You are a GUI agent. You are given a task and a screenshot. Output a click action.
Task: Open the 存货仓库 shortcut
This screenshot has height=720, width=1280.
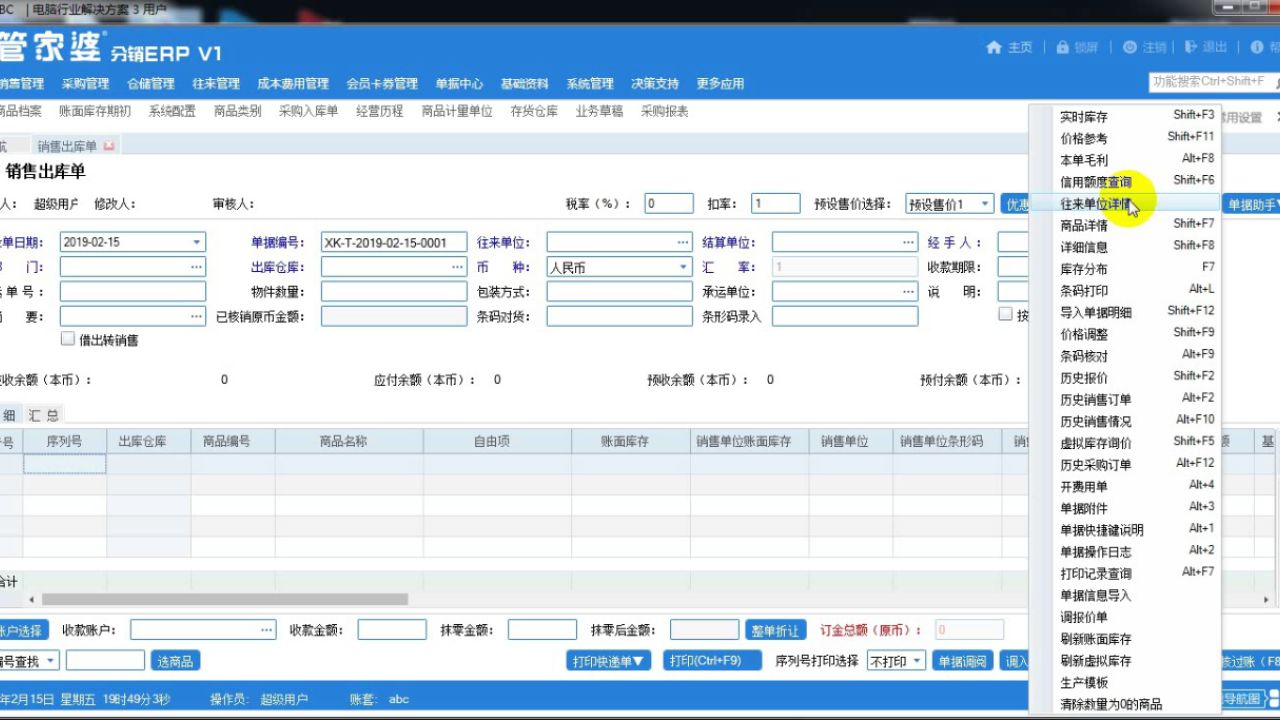[x=534, y=112]
